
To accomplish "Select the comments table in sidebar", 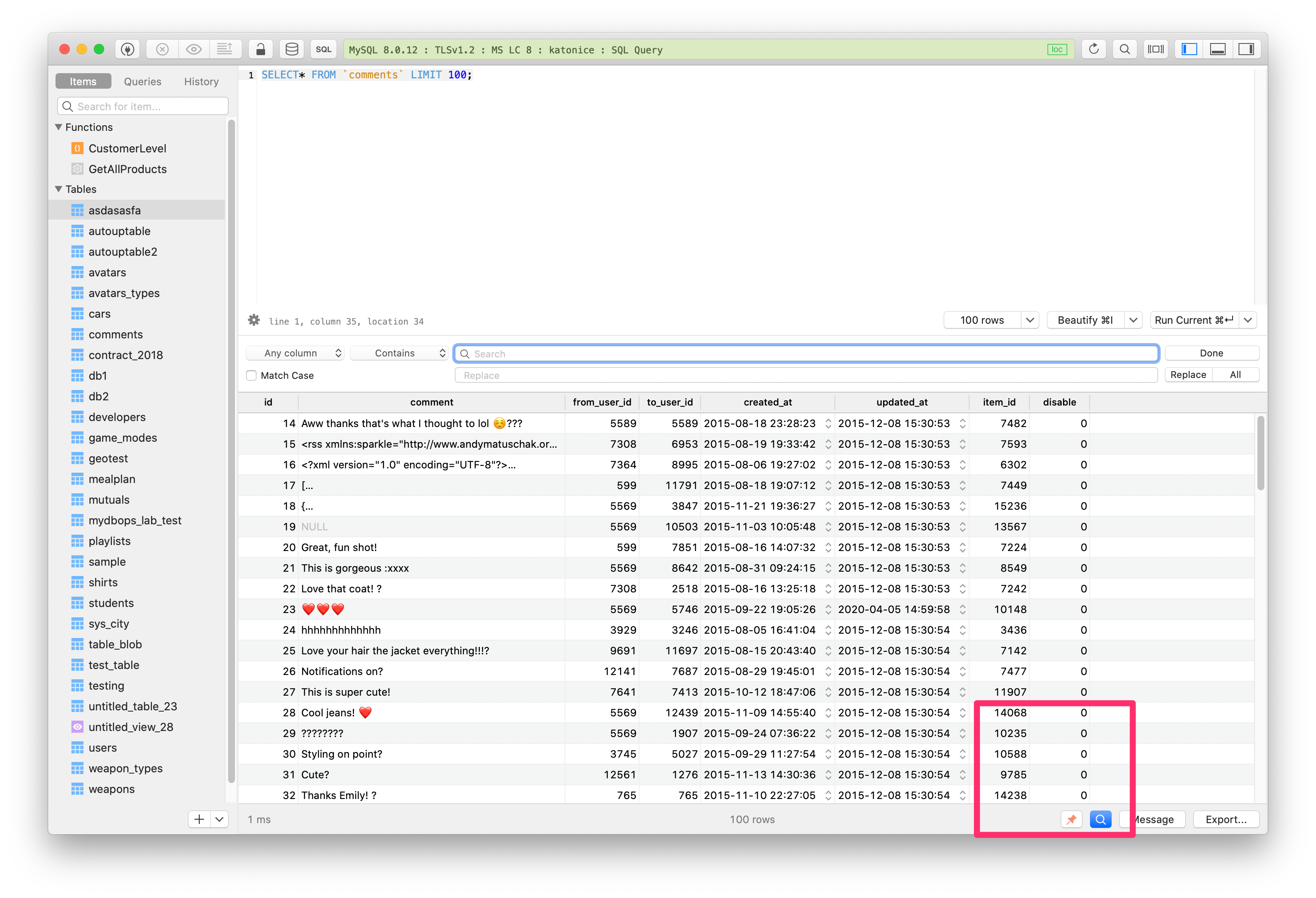I will [115, 334].
